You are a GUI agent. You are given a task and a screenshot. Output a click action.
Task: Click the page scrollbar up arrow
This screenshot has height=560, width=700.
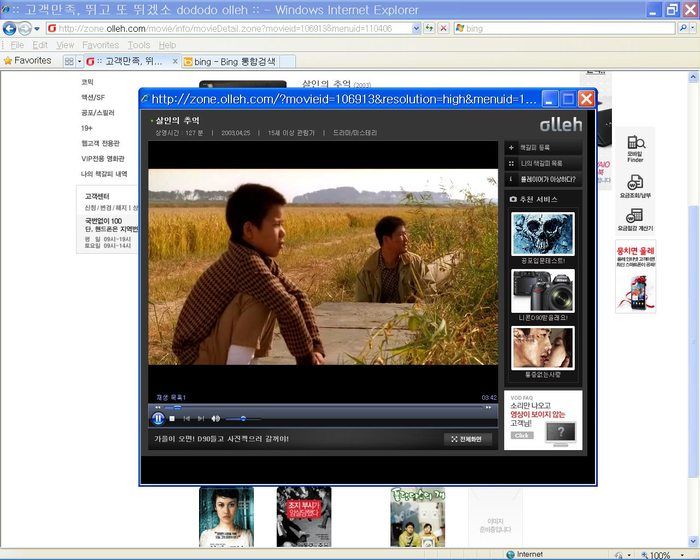[693, 77]
